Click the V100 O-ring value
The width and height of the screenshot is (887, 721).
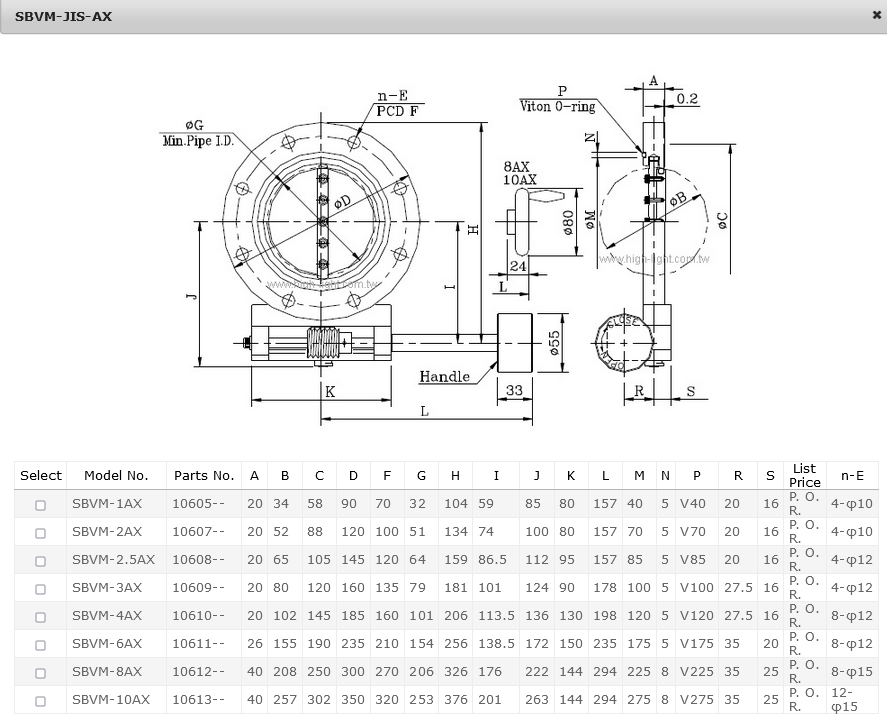pos(697,588)
